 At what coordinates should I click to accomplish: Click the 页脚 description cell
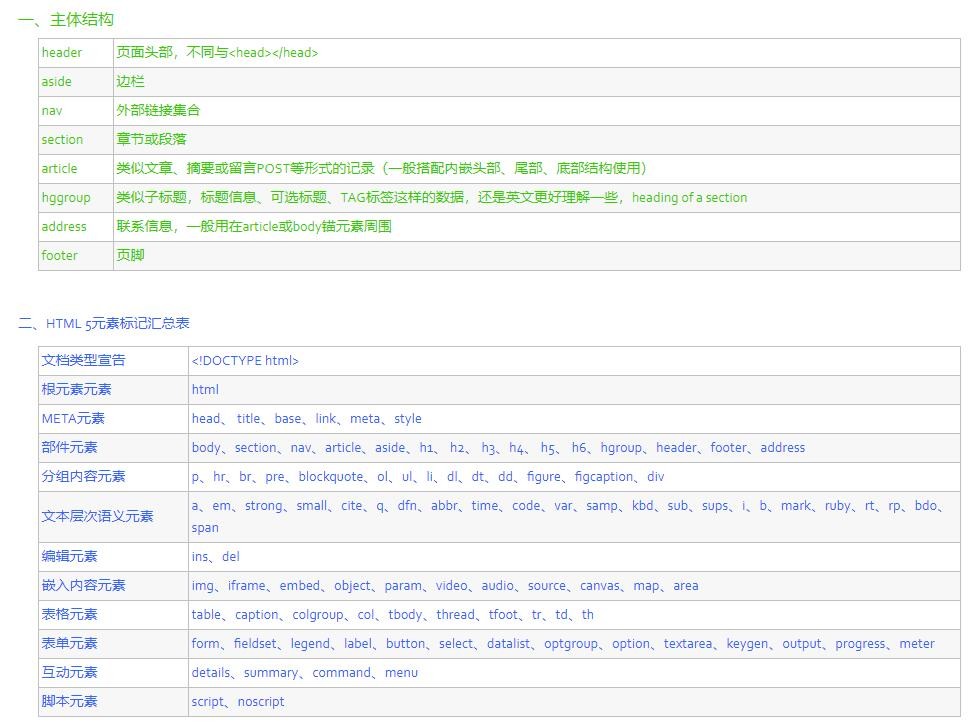130,255
